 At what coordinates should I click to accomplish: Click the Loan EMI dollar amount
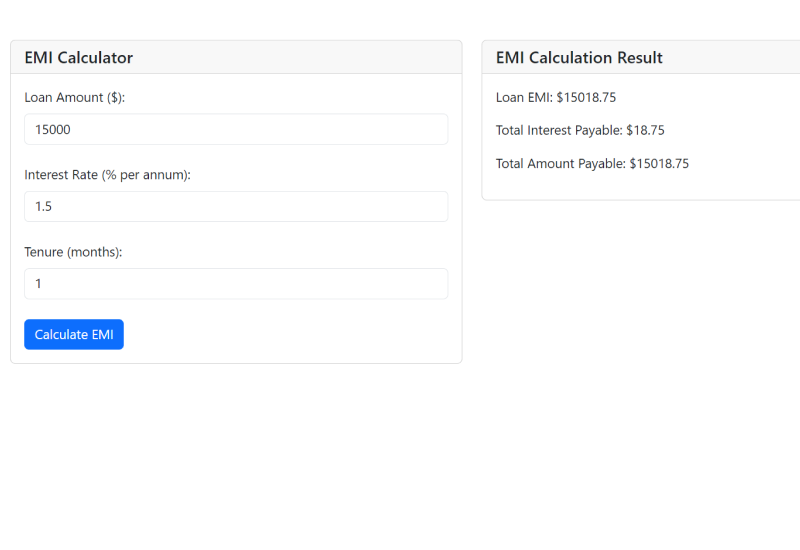tap(586, 98)
